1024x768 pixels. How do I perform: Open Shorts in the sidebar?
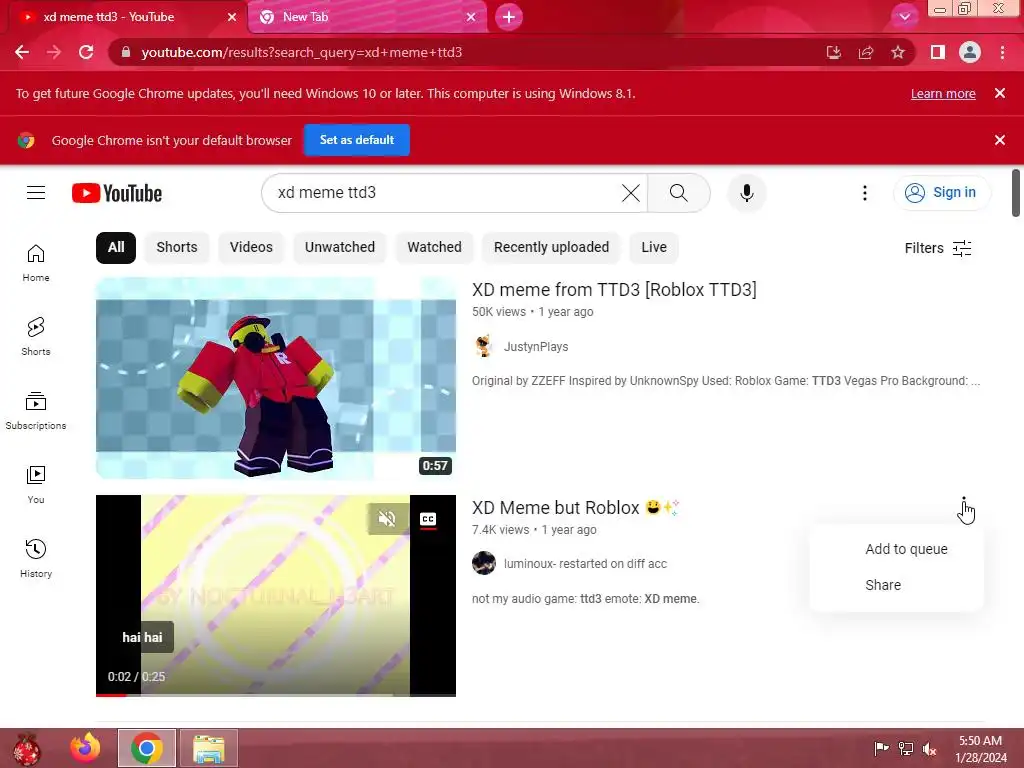36,337
